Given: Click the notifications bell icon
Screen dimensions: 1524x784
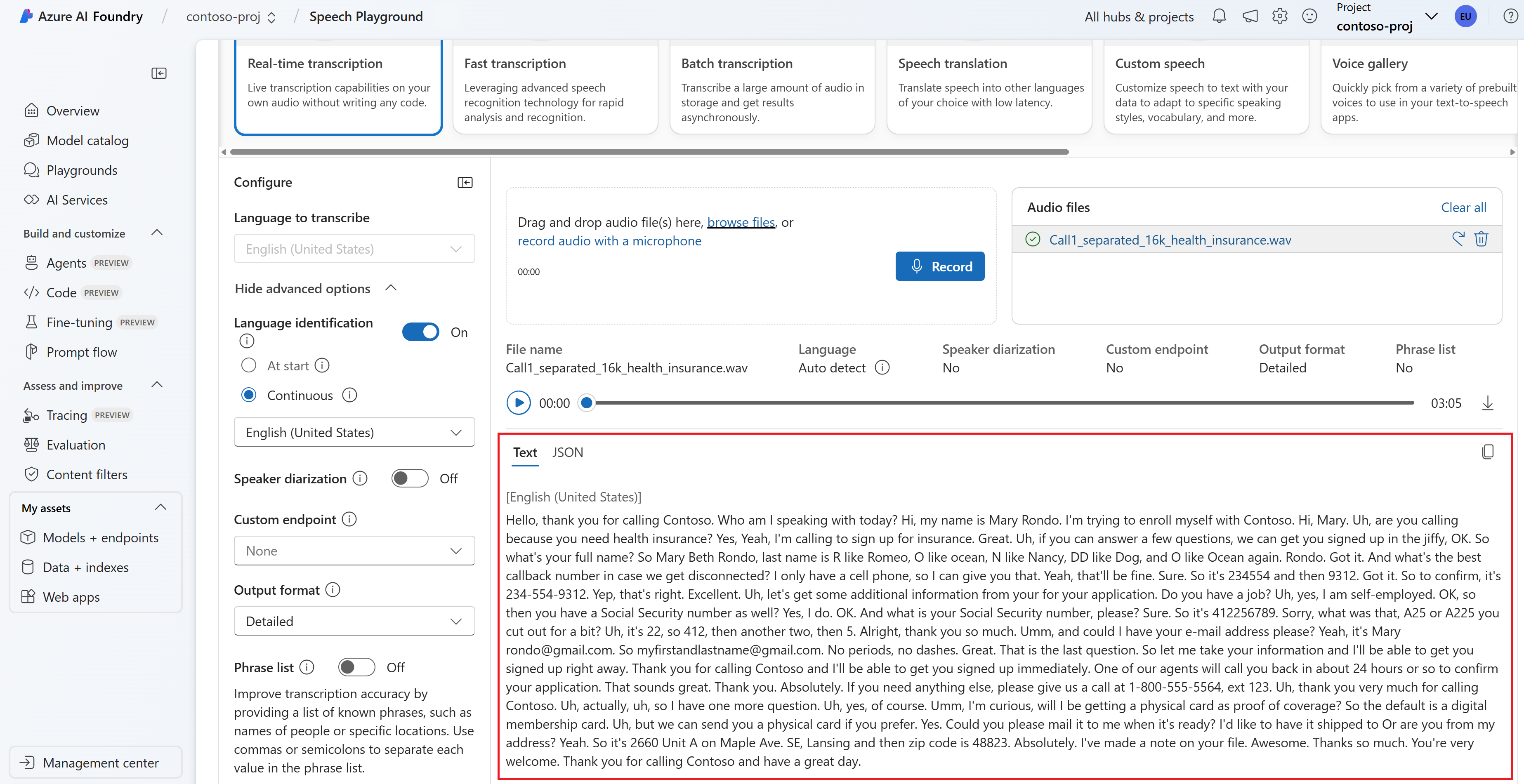Looking at the screenshot, I should coord(1219,16).
